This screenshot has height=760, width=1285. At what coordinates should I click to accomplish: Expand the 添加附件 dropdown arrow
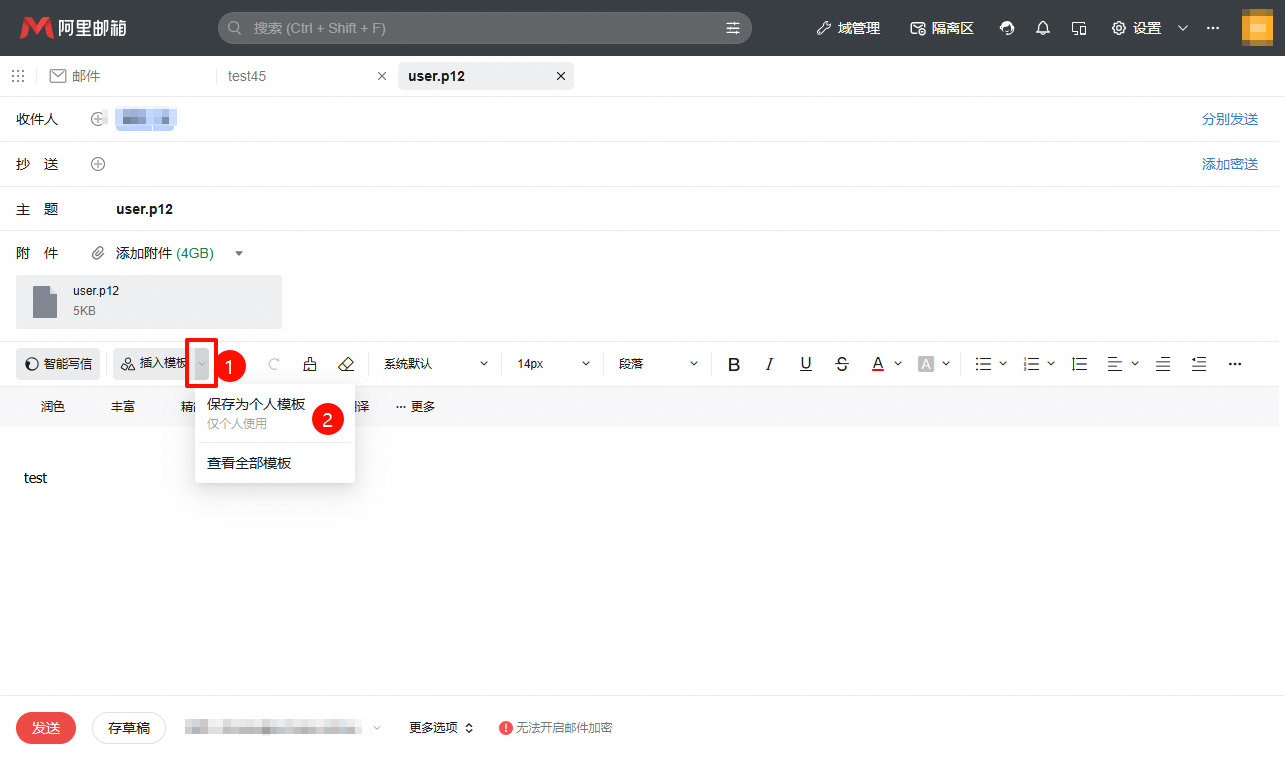tap(239, 253)
